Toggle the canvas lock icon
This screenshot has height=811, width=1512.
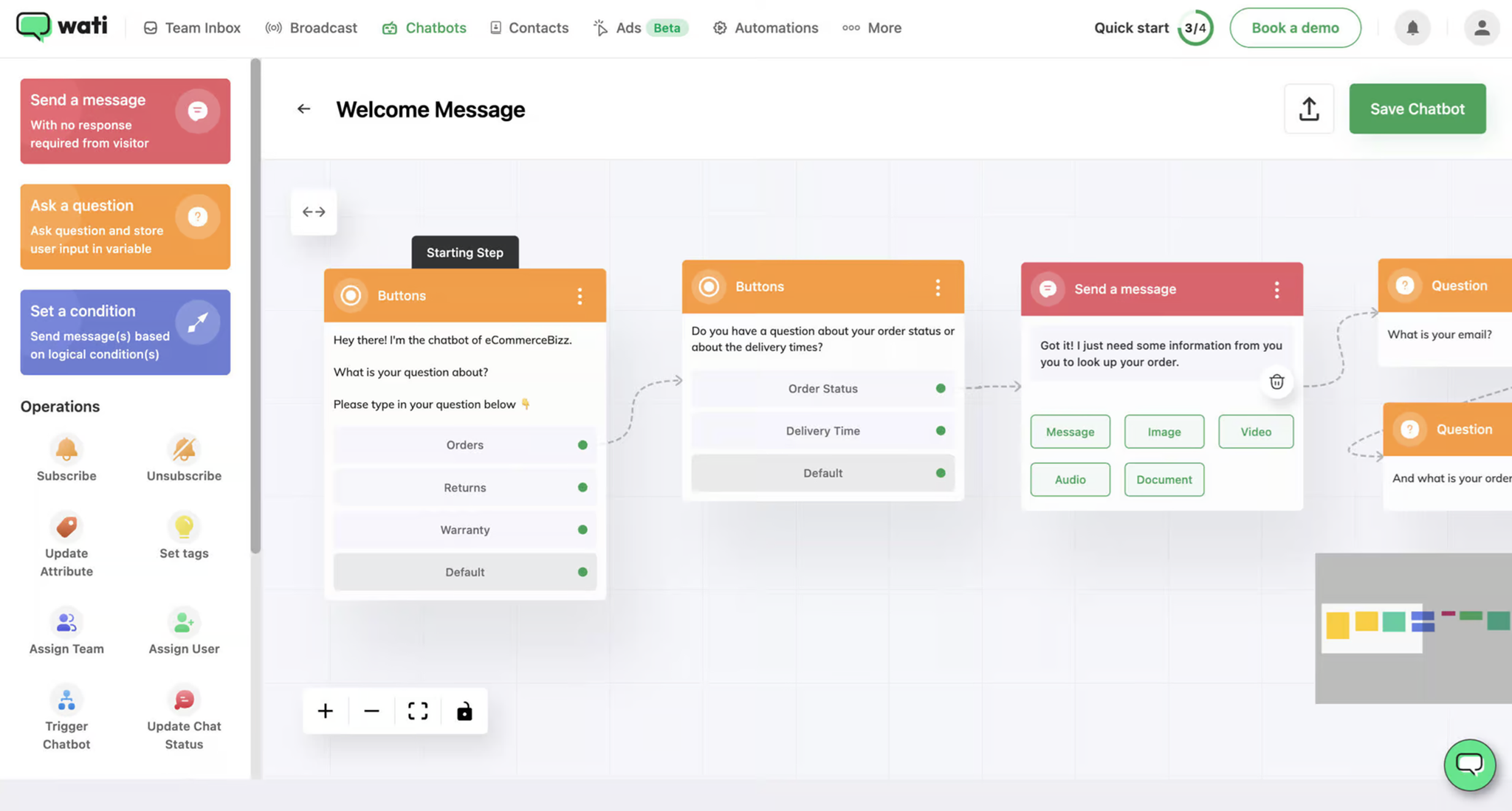click(464, 711)
